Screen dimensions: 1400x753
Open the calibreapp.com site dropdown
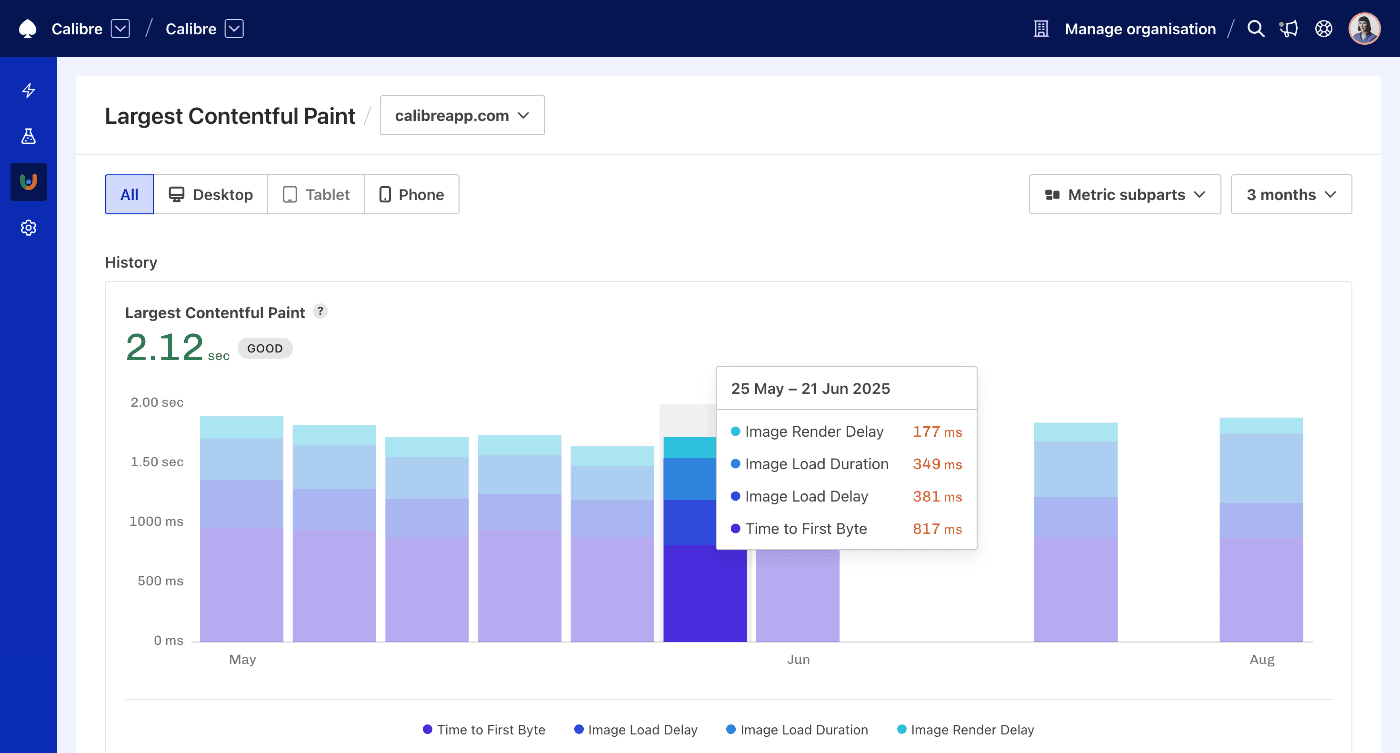tap(462, 115)
